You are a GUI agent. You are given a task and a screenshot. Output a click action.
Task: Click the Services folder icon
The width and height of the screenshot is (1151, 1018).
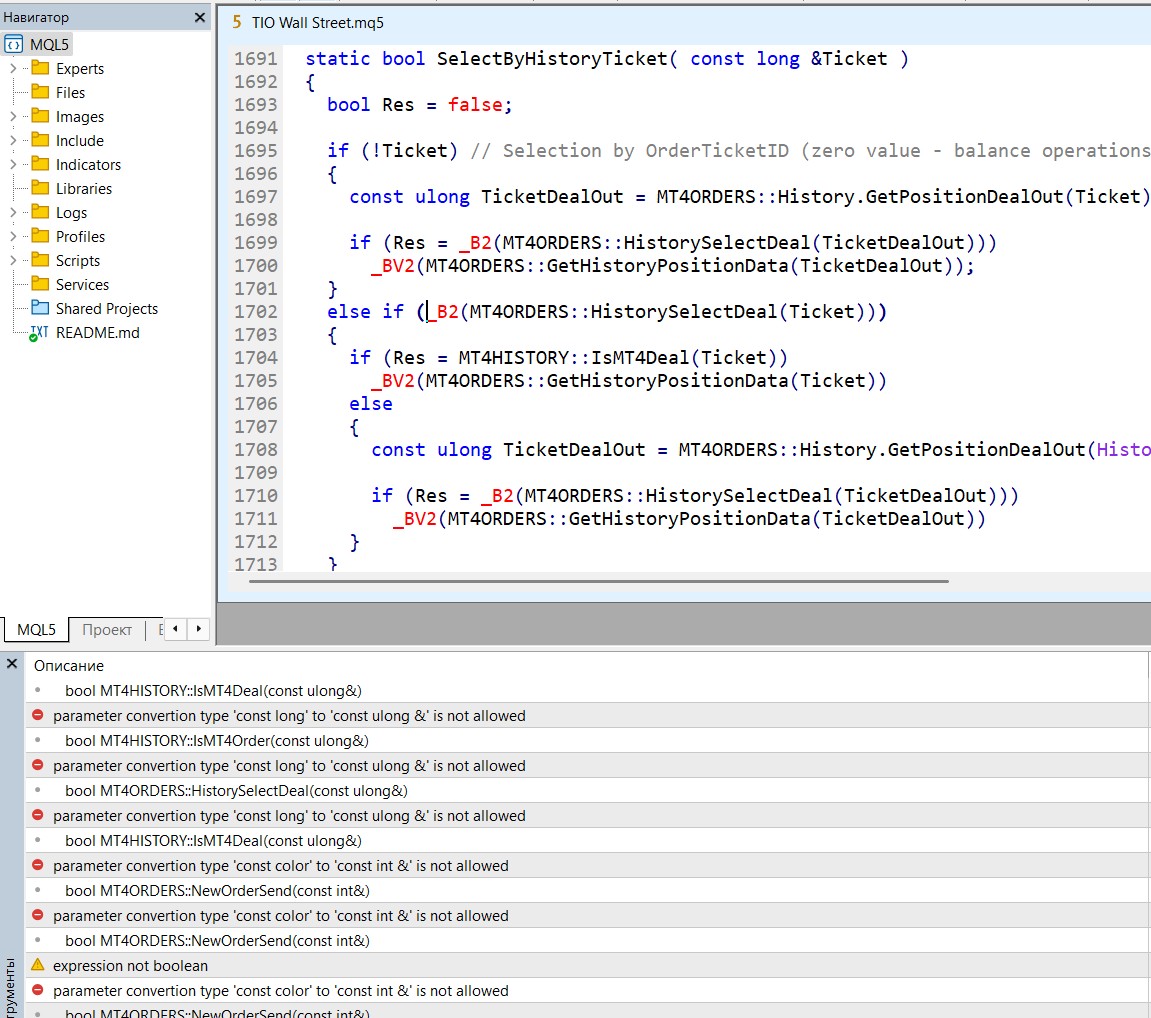40,284
